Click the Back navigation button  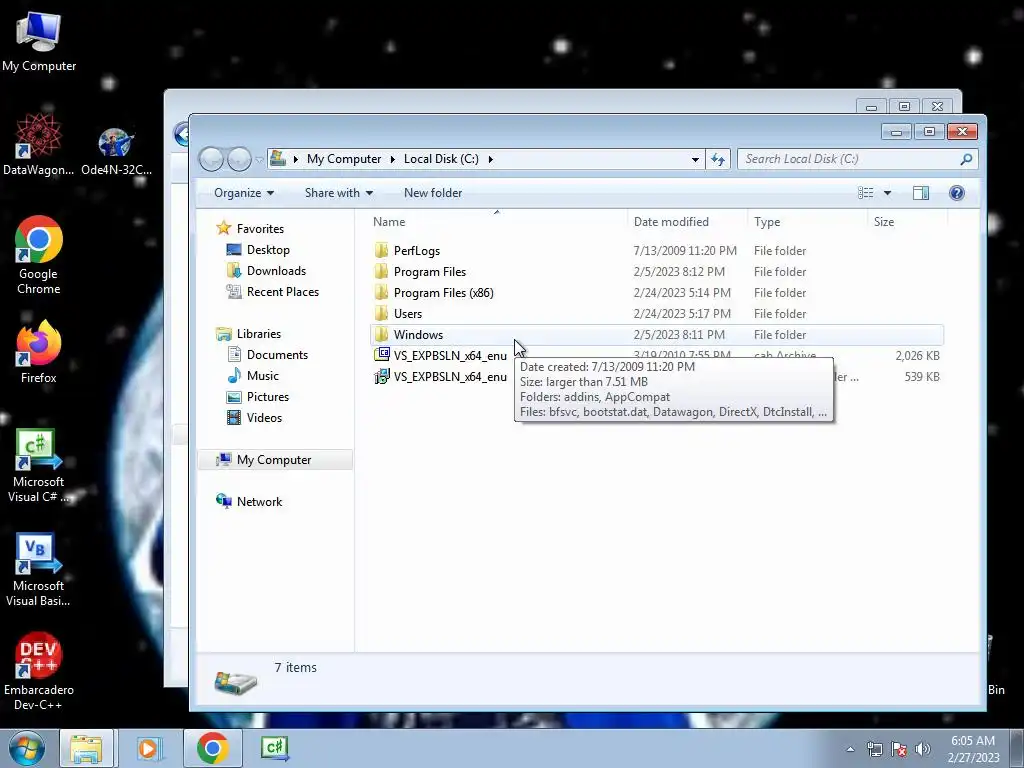(x=211, y=159)
